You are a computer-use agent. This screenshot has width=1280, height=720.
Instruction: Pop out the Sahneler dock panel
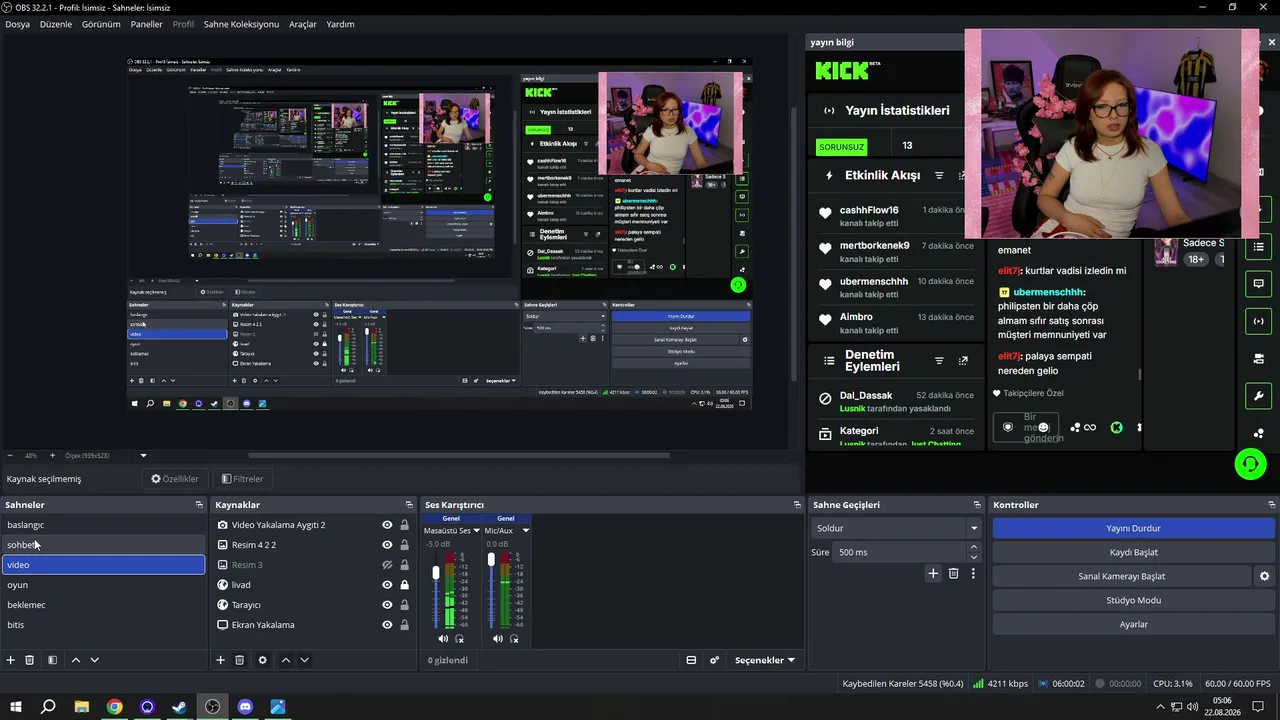coord(199,505)
